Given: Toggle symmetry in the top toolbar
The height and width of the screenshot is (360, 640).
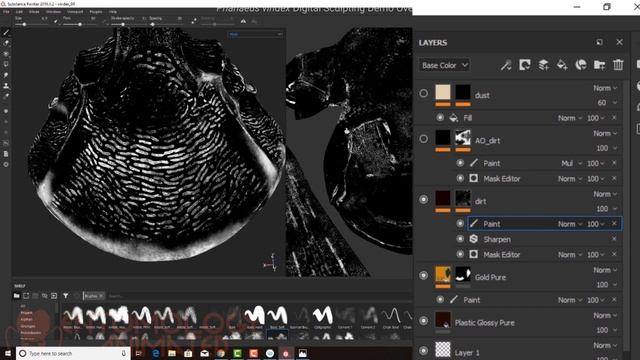Looking at the screenshot, I should pos(243,21).
